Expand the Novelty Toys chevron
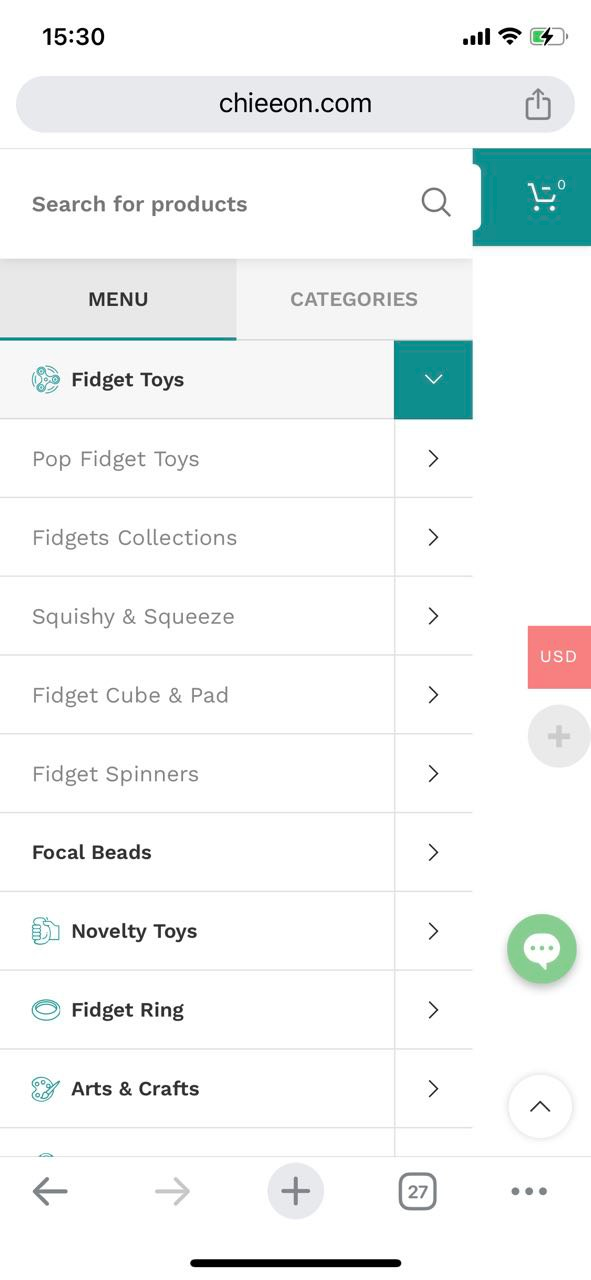The height and width of the screenshot is (1280, 591). tap(433, 931)
